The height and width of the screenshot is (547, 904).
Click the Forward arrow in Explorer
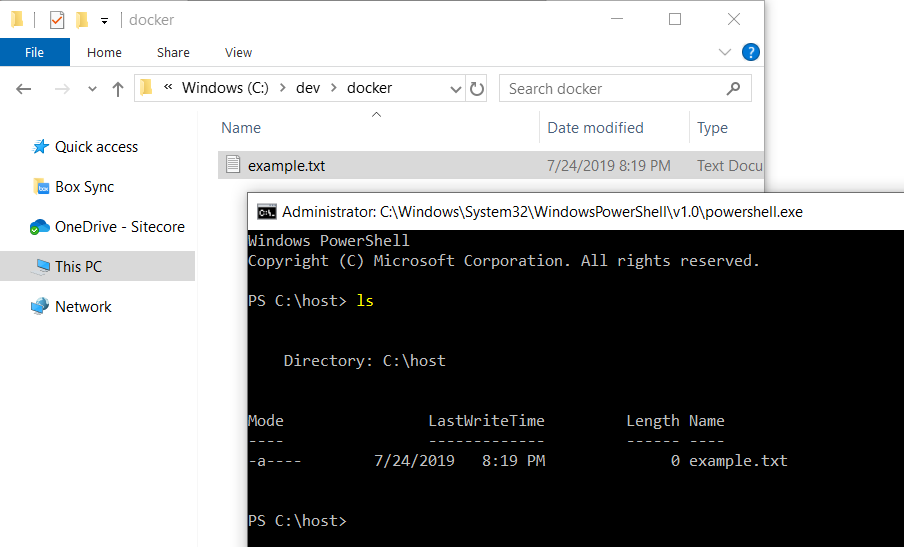coord(62,89)
